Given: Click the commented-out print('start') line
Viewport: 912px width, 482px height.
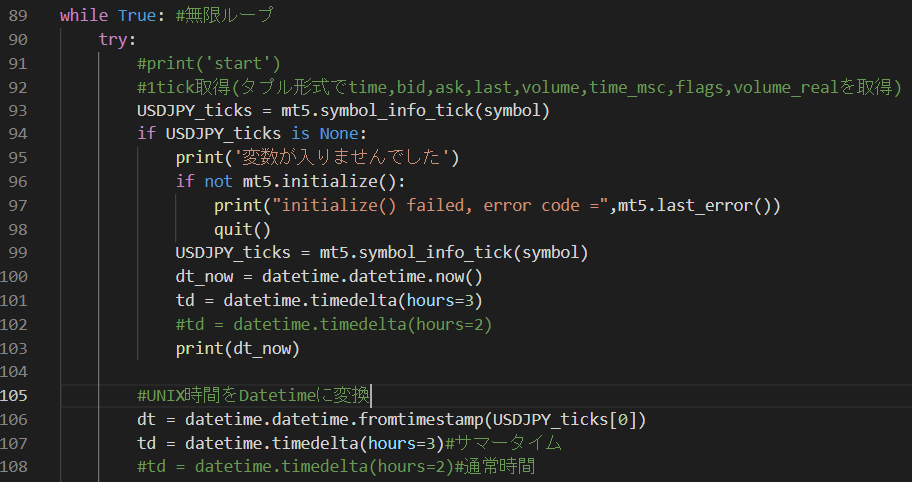Looking at the screenshot, I should [209, 63].
